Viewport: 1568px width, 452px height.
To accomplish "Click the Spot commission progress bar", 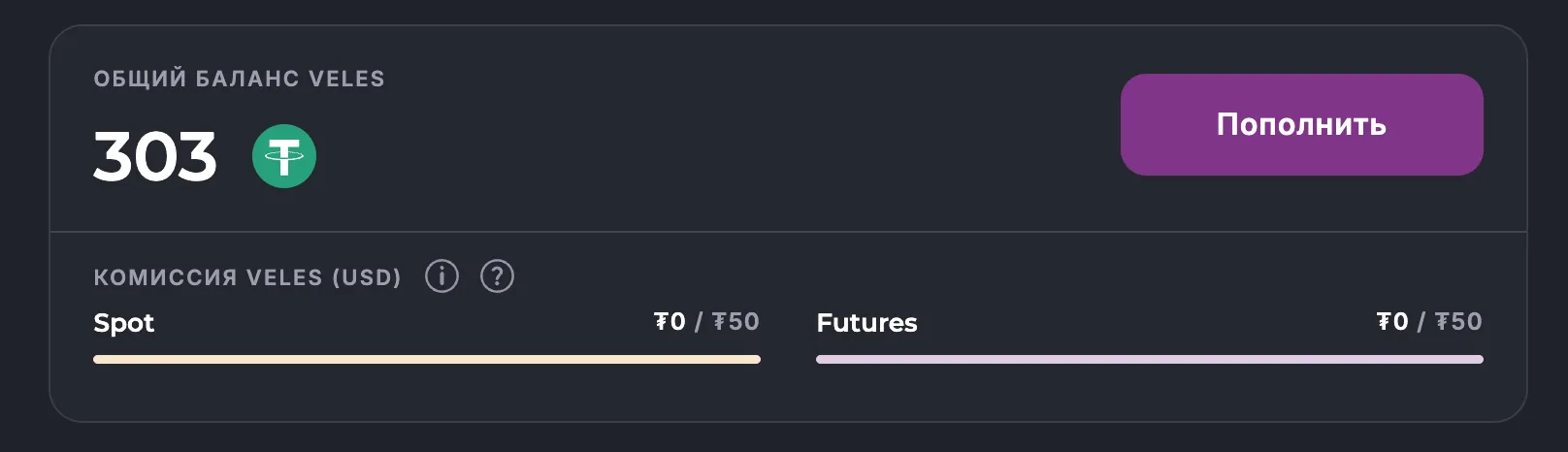I will 427,360.
